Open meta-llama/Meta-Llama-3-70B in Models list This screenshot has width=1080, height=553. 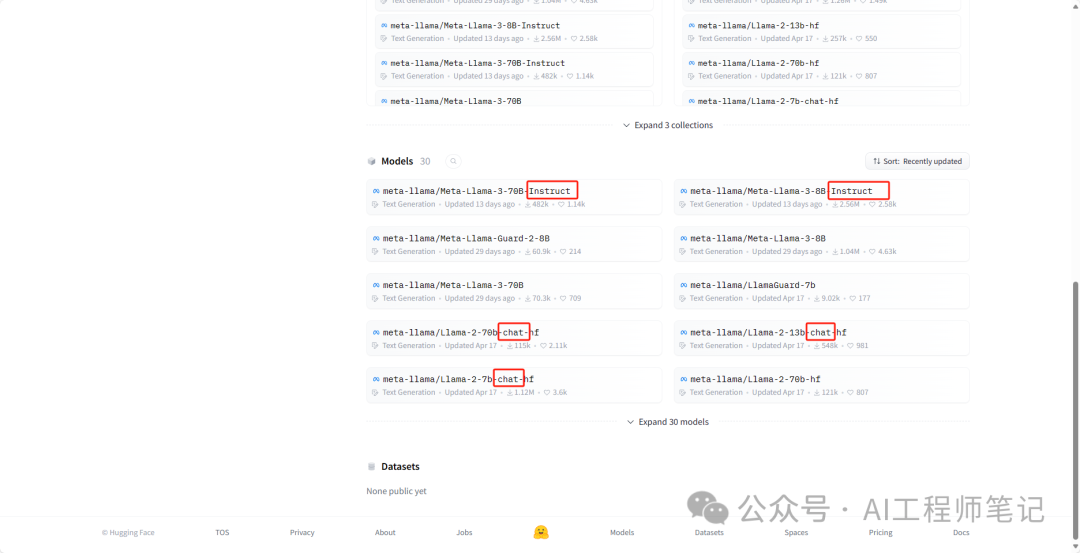(514, 291)
